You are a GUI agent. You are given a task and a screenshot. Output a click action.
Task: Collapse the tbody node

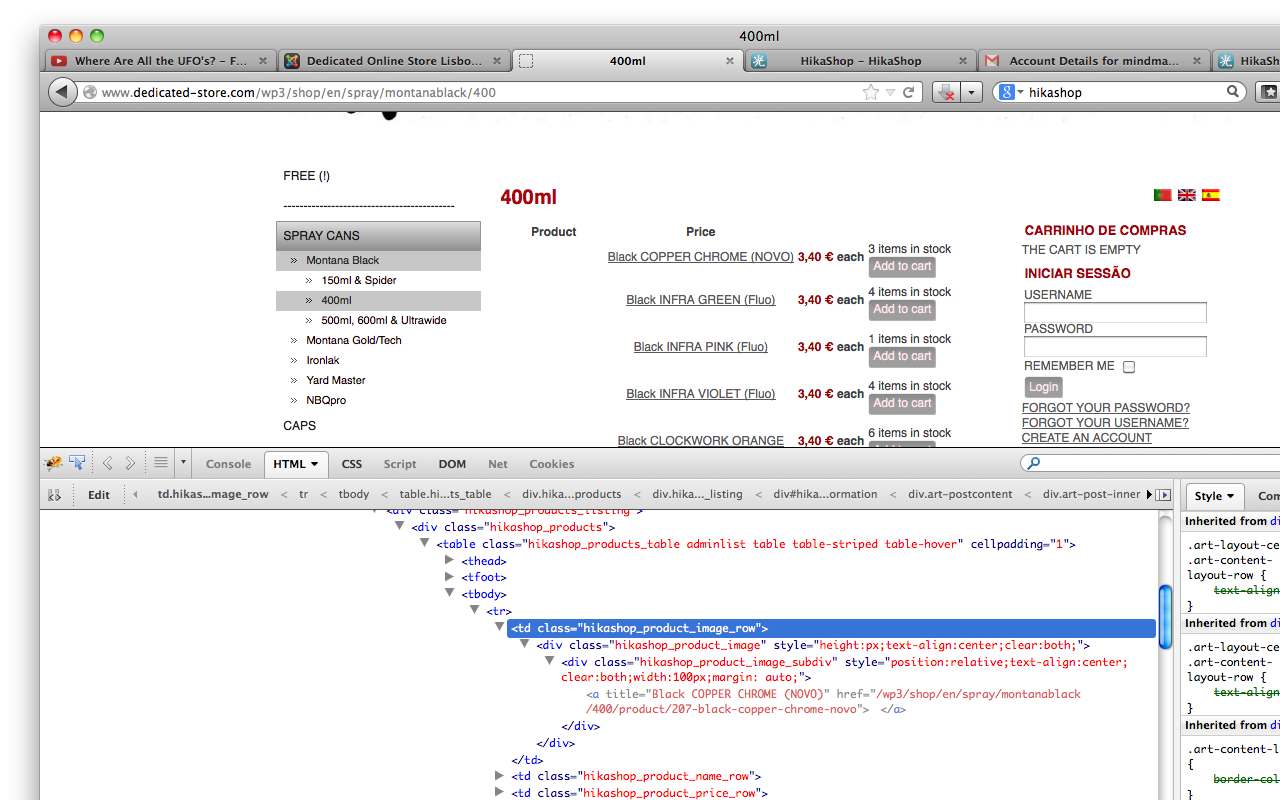449,593
